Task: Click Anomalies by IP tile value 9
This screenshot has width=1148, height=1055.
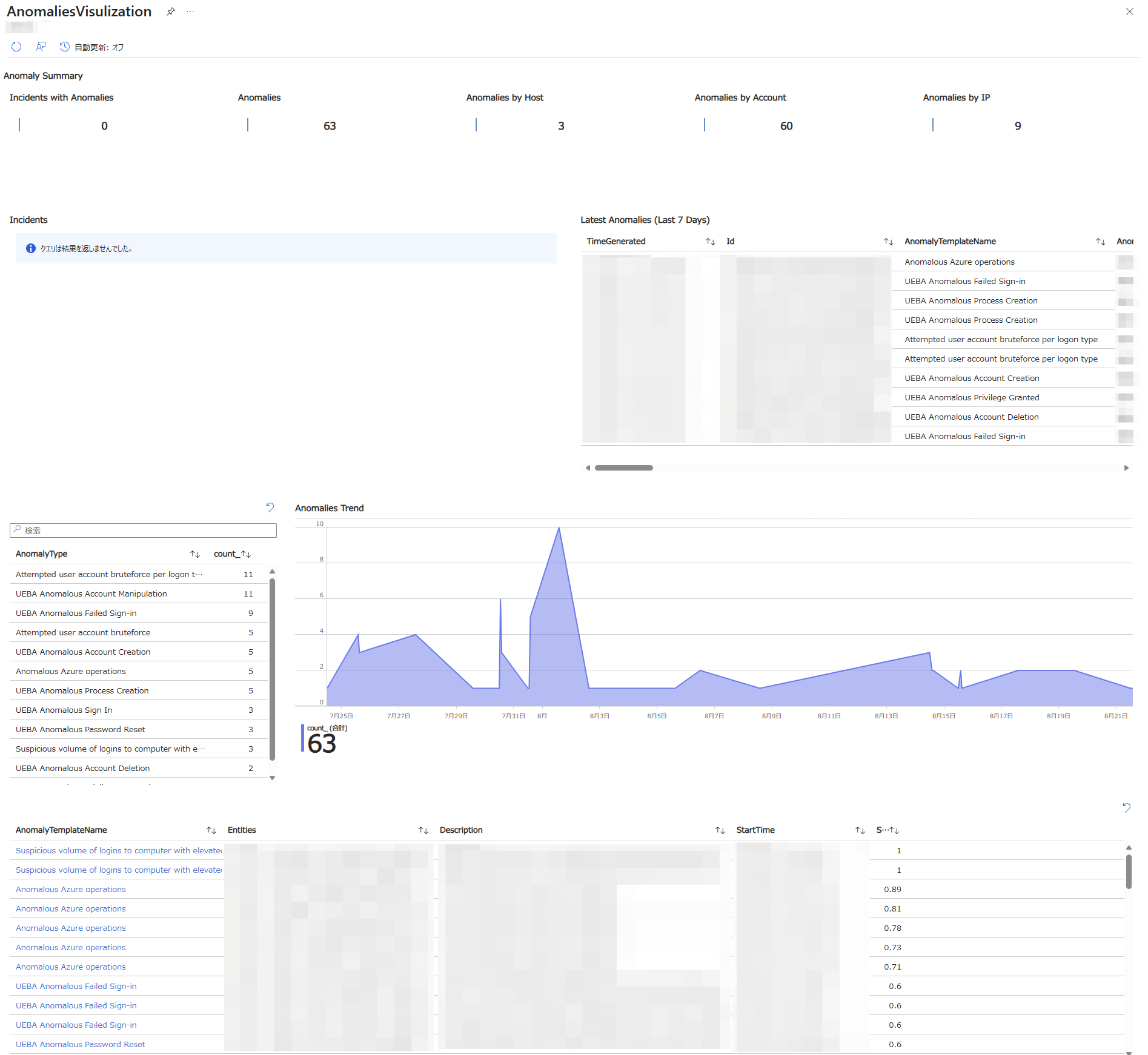Action: 1018,126
